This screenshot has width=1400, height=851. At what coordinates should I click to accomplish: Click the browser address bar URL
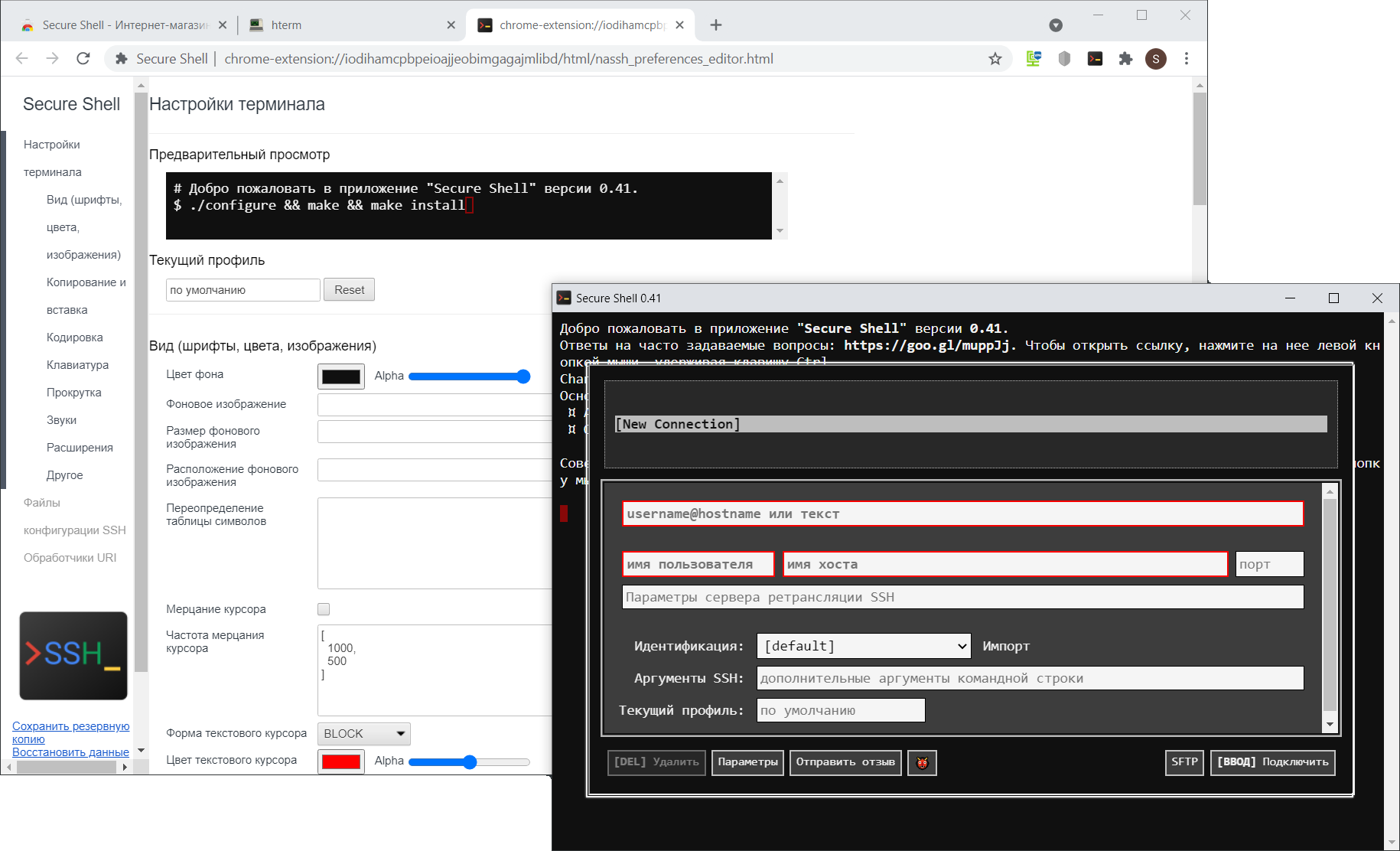[499, 59]
